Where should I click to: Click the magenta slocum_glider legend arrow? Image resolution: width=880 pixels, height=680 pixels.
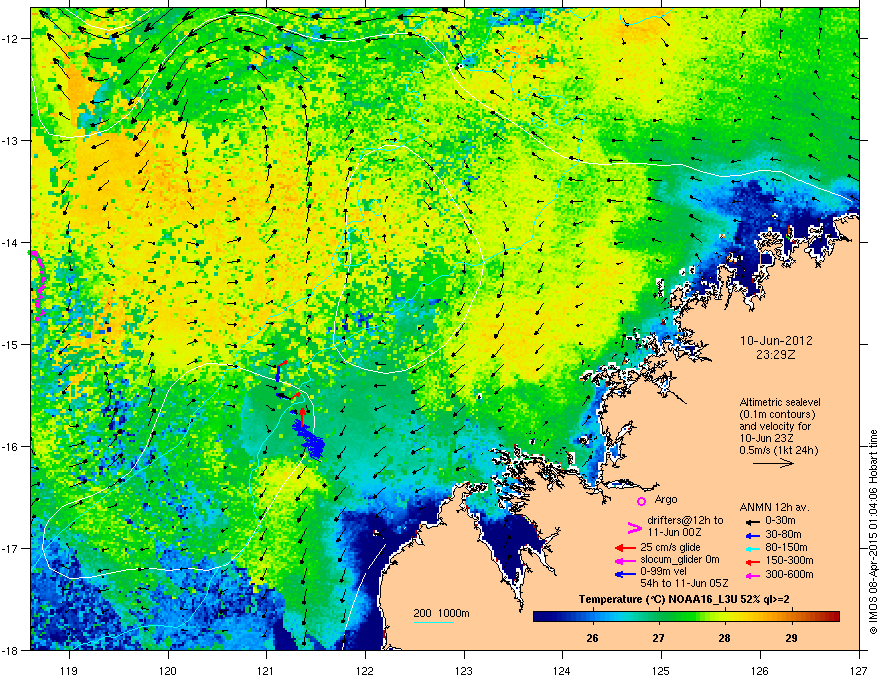626,561
